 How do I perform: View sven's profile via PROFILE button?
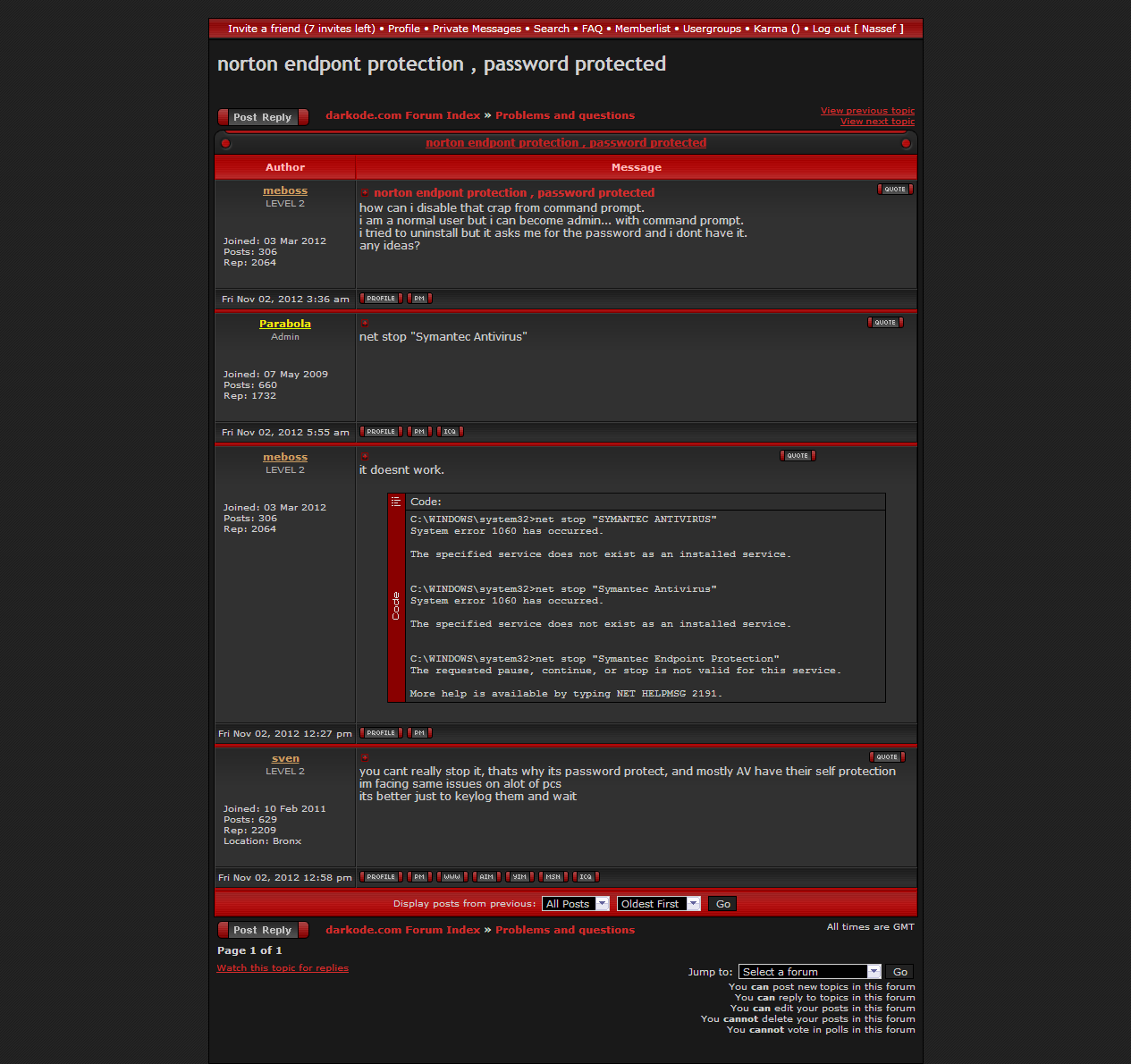pyautogui.click(x=381, y=877)
